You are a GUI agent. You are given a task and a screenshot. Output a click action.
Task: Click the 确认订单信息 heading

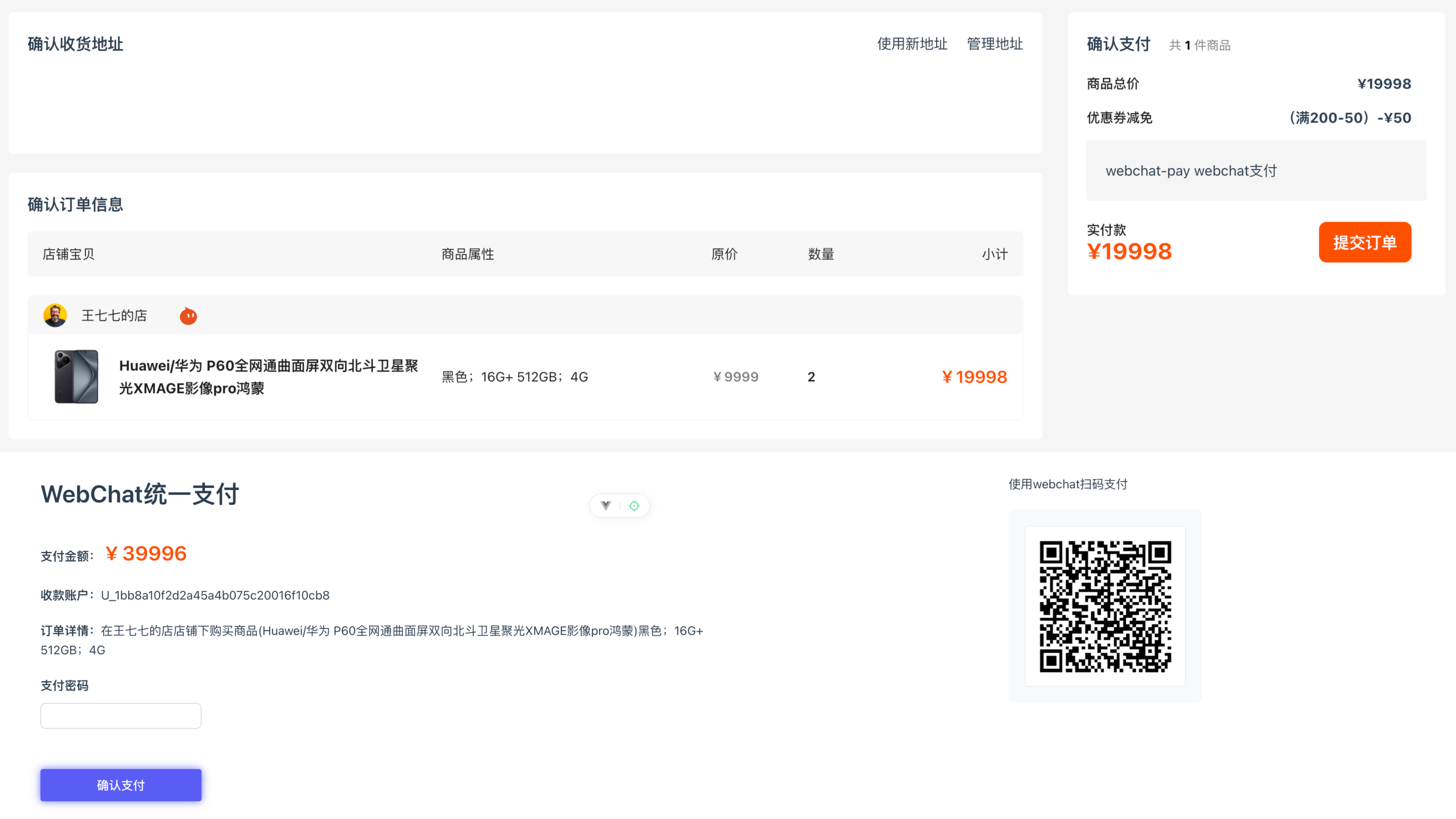(x=75, y=205)
